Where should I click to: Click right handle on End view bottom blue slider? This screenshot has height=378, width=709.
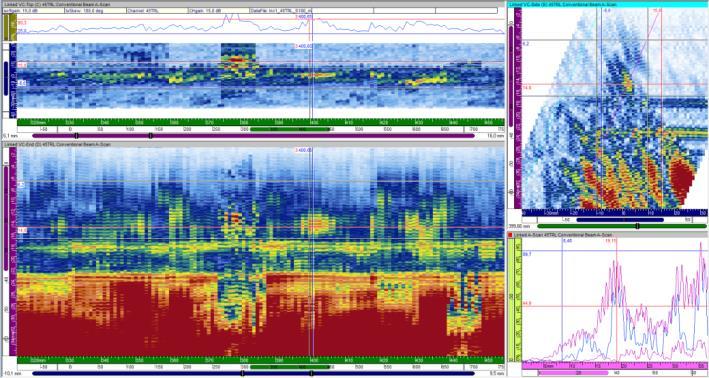tap(311, 373)
